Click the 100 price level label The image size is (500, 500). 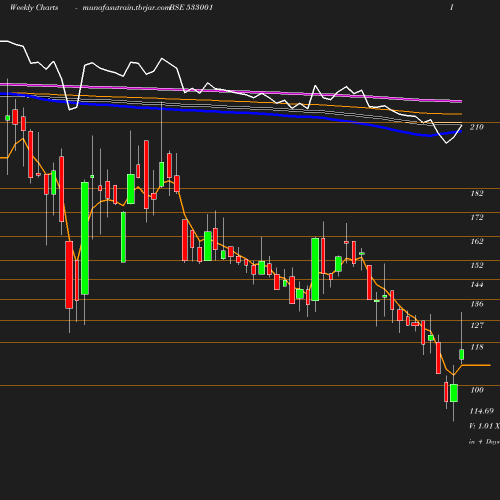[477, 390]
